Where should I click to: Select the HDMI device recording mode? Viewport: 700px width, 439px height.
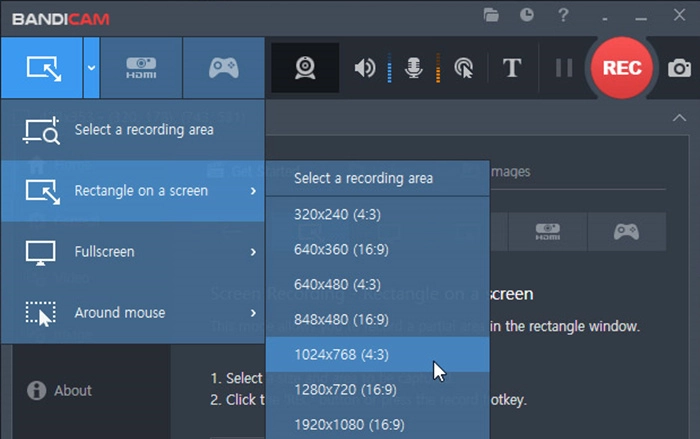pyautogui.click(x=141, y=68)
